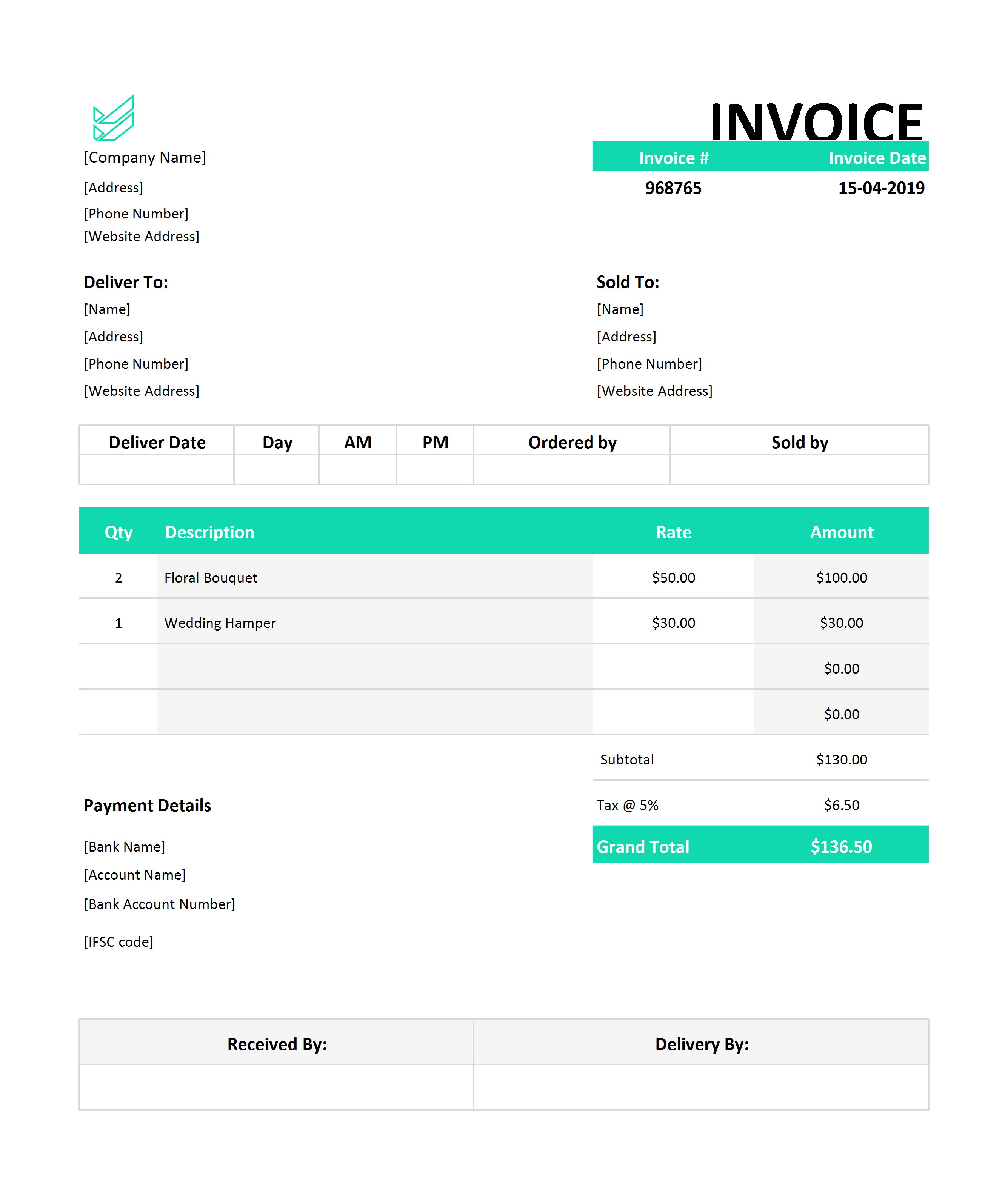Click the Amount column header
The width and height of the screenshot is (1008, 1195).
tap(842, 532)
